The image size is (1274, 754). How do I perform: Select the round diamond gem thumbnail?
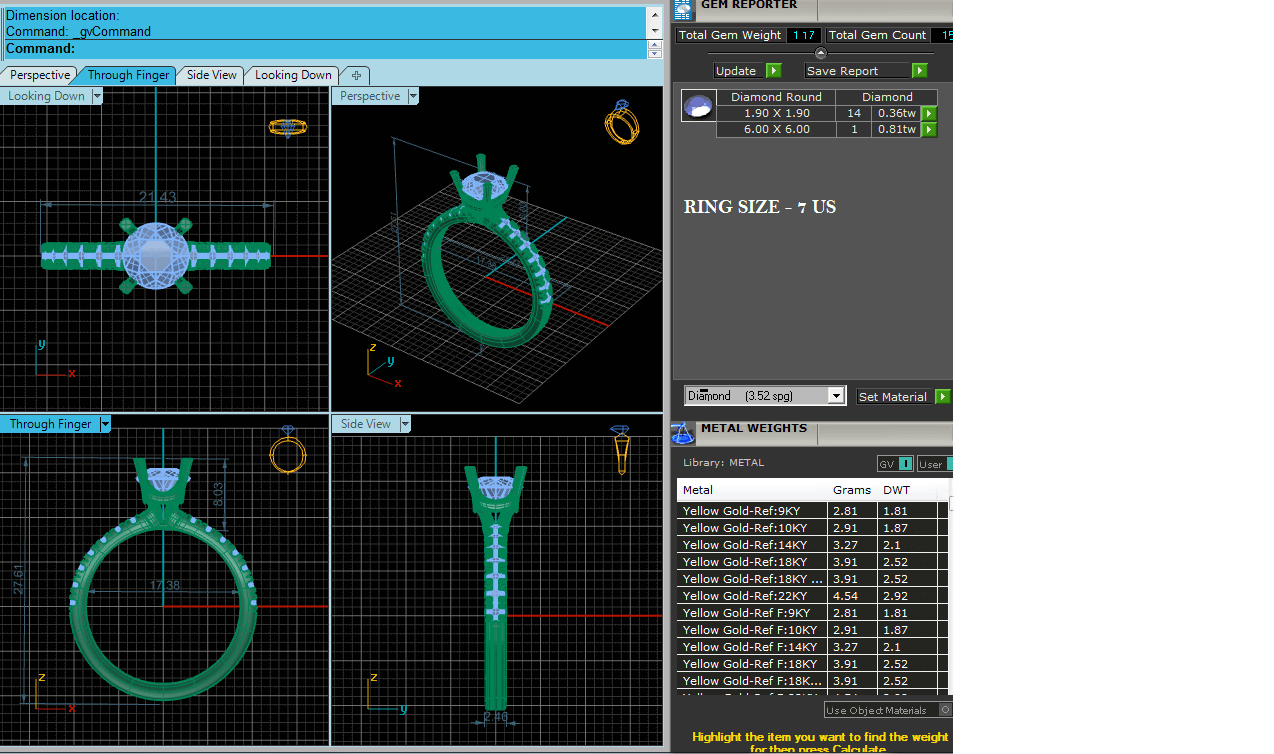click(698, 105)
